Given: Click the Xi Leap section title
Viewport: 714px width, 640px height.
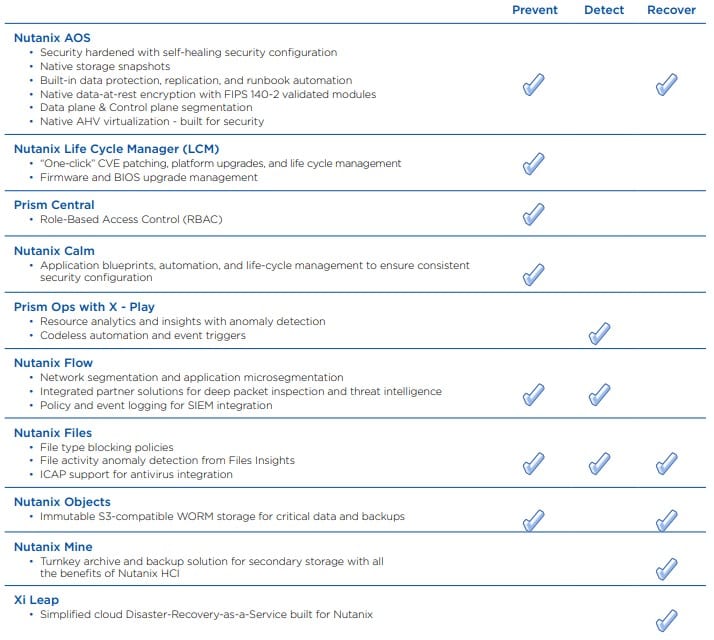Looking at the screenshot, I should pyautogui.click(x=36, y=600).
